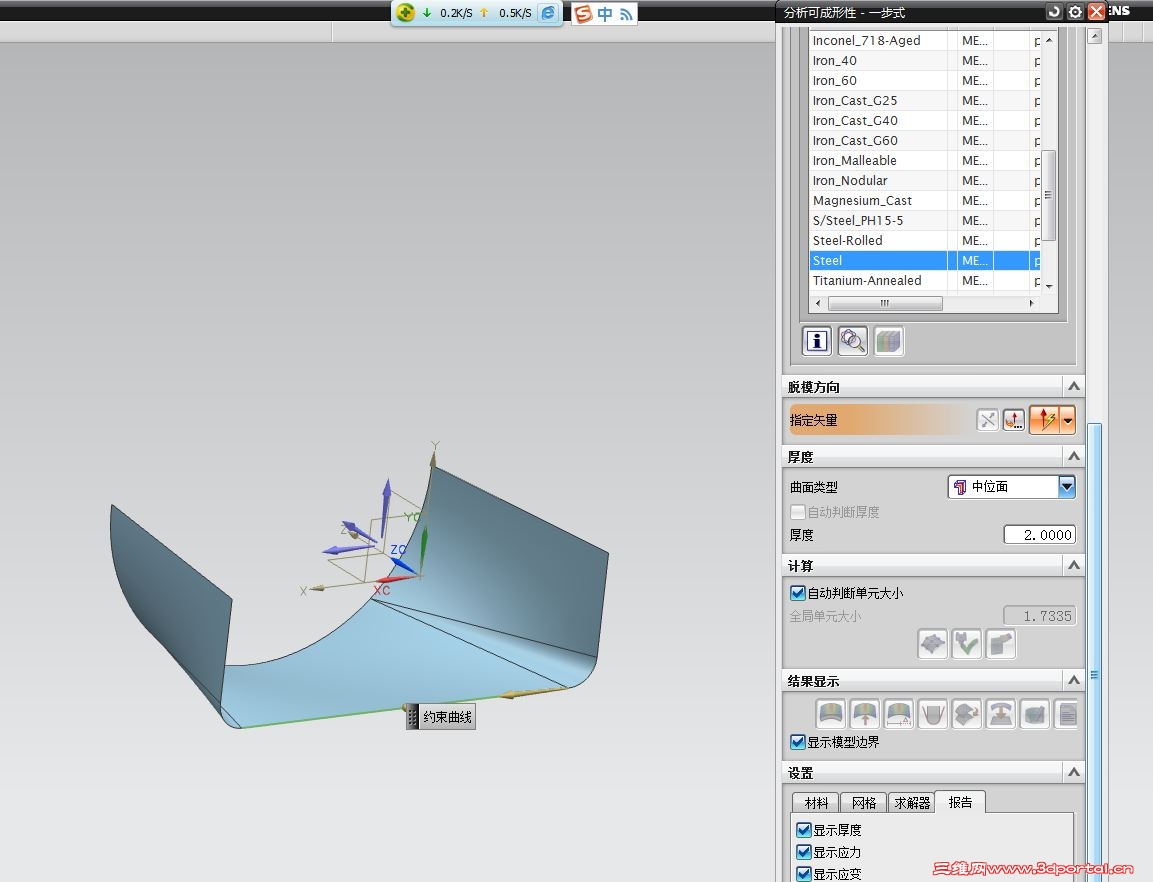Click the gray solid result icon

1035,714
